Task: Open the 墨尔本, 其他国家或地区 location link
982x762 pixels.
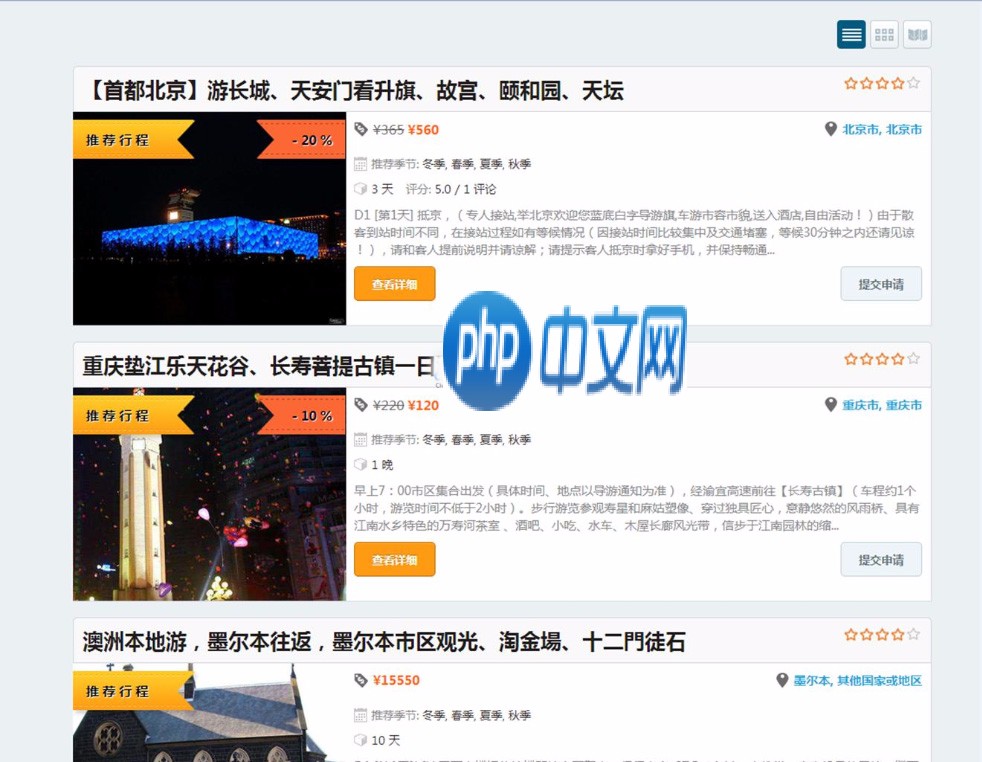Action: (x=857, y=681)
